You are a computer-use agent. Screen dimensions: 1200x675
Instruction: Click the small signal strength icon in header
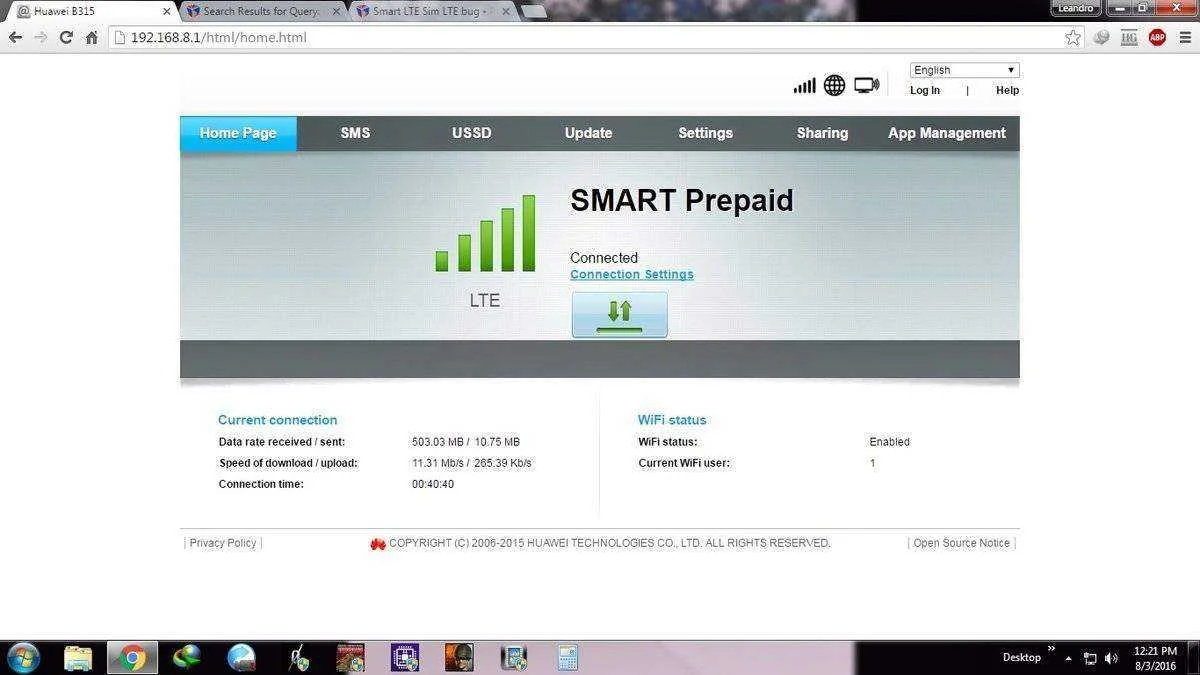(804, 86)
